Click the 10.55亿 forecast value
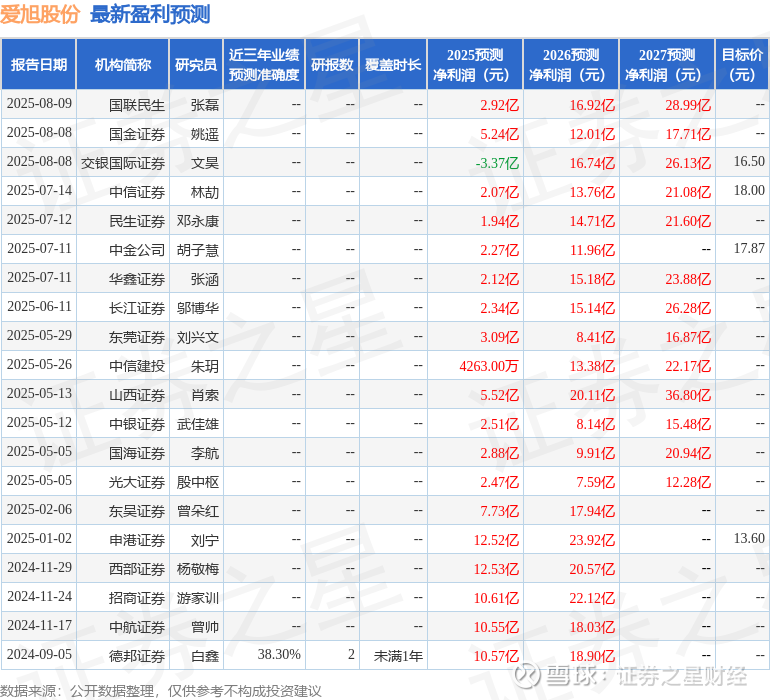The height and width of the screenshot is (700, 770). [496, 626]
